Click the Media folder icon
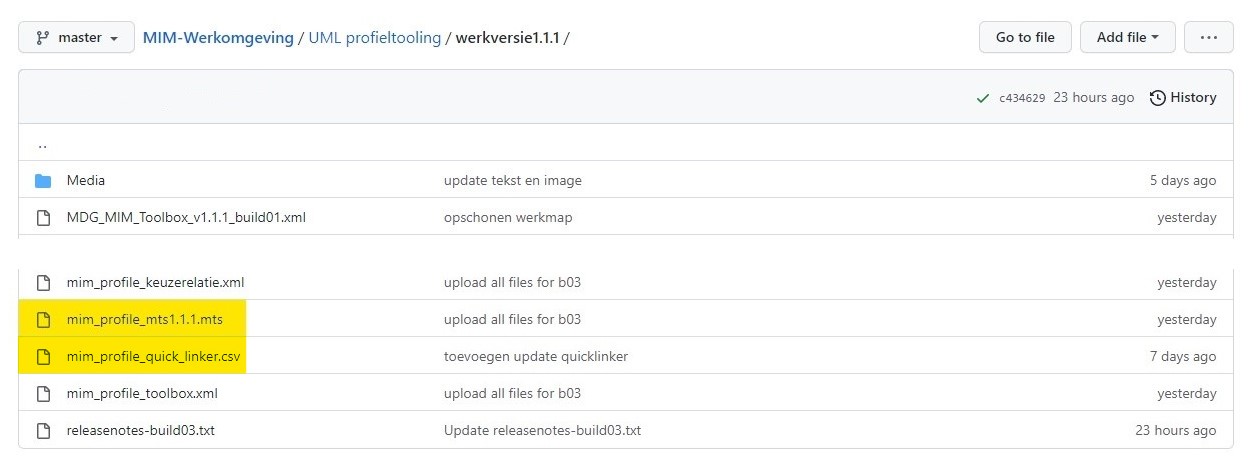This screenshot has height=468, width=1258. pos(43,181)
